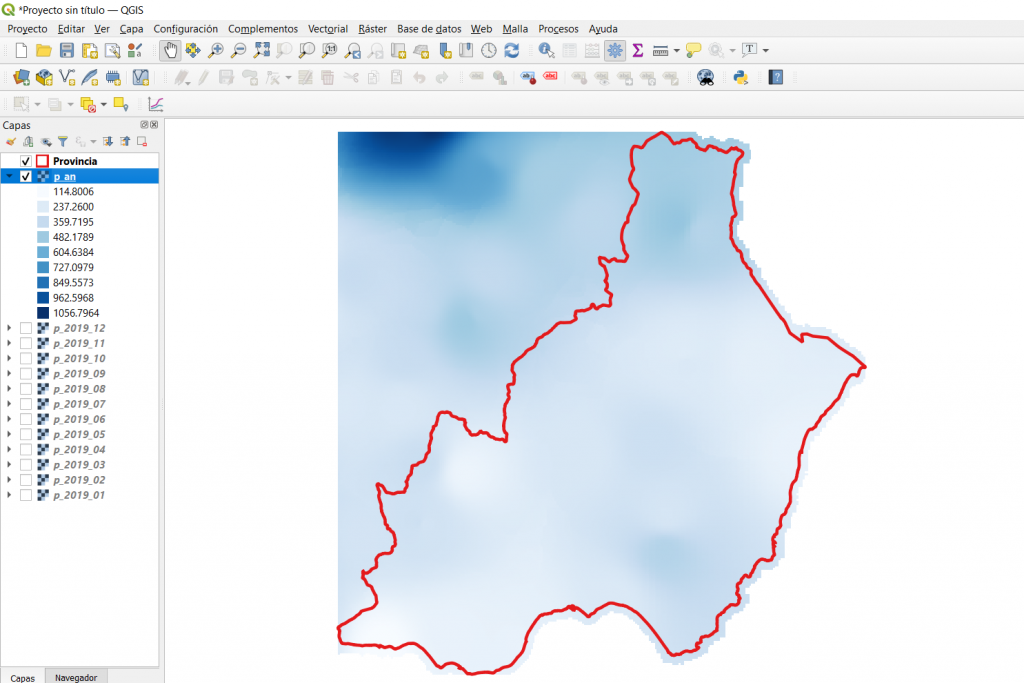Click the Zoom In magnifier tool
Viewport: 1024px width, 683px height.
215,50
